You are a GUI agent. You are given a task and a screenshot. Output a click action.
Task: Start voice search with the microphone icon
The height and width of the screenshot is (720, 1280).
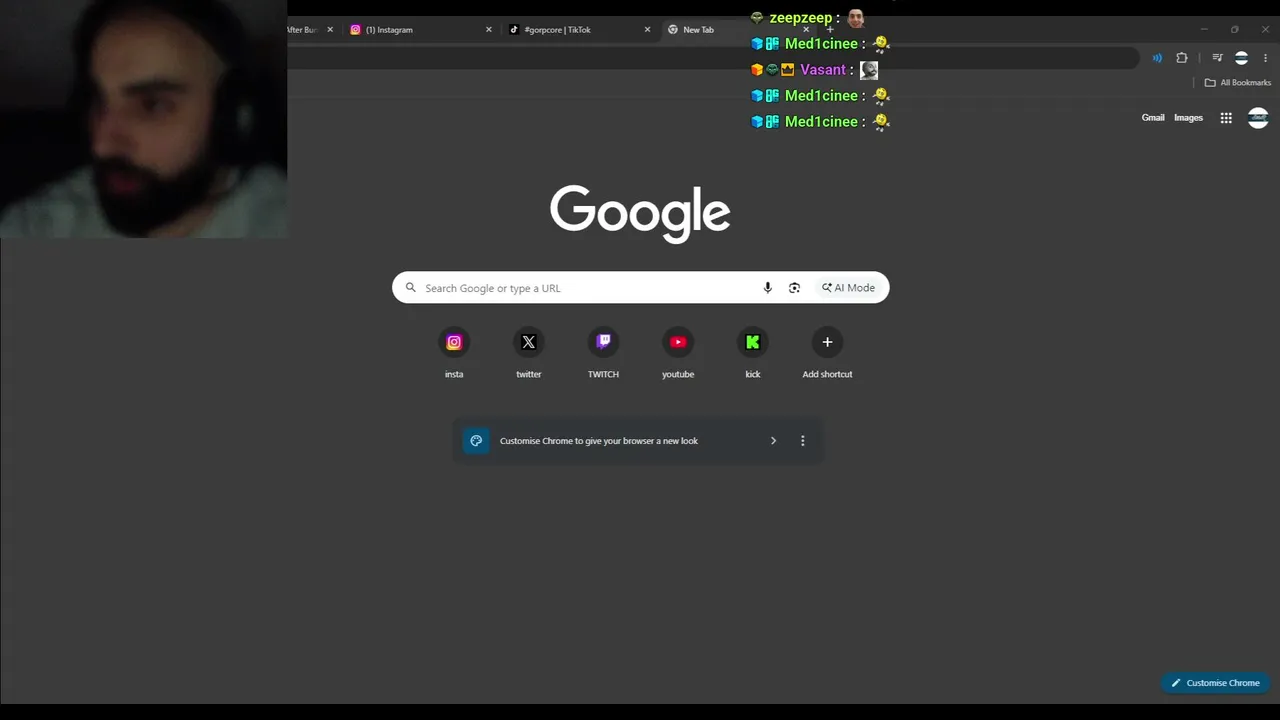click(x=768, y=288)
